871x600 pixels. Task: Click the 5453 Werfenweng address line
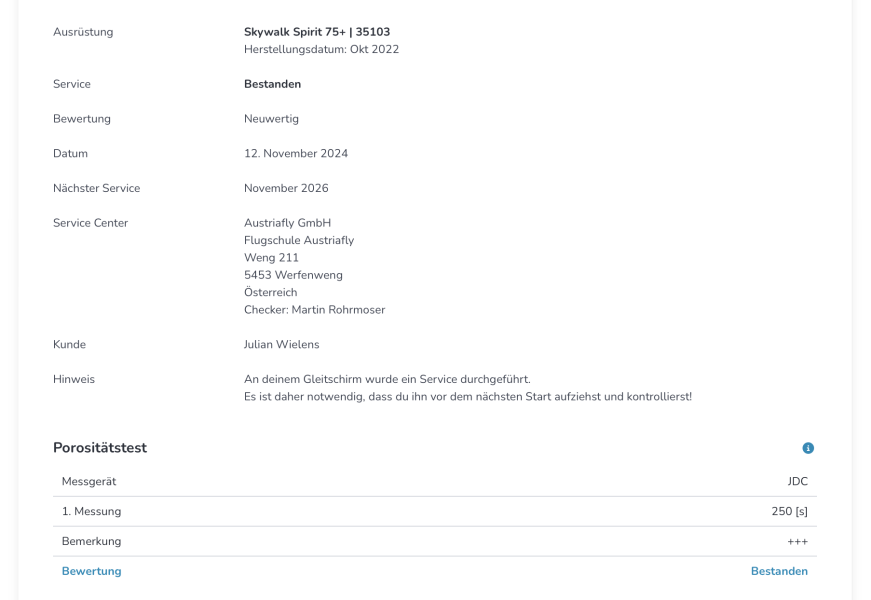click(293, 275)
